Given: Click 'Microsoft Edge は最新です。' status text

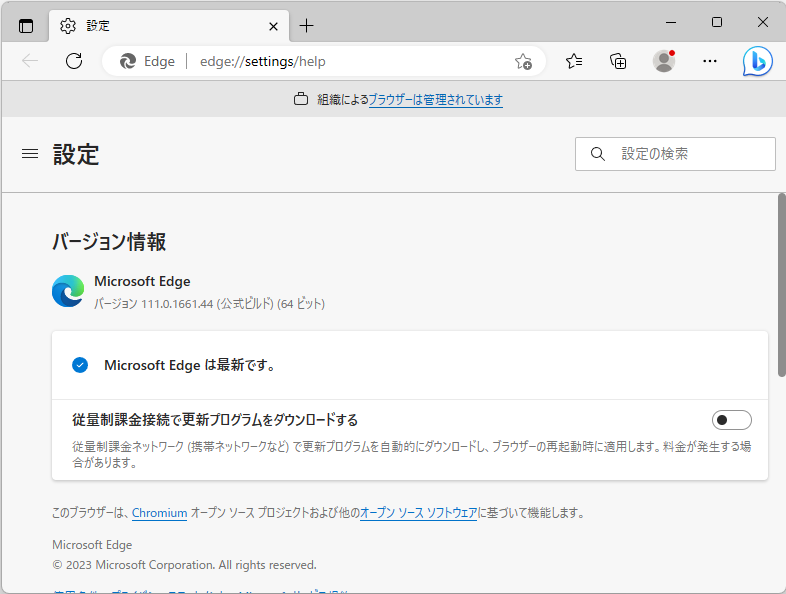Looking at the screenshot, I should 190,365.
